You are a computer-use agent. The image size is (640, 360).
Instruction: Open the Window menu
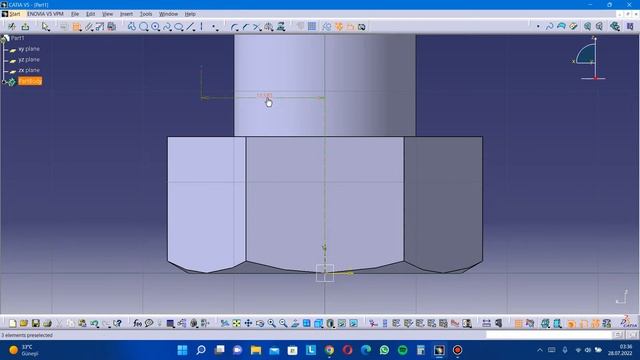(x=168, y=14)
